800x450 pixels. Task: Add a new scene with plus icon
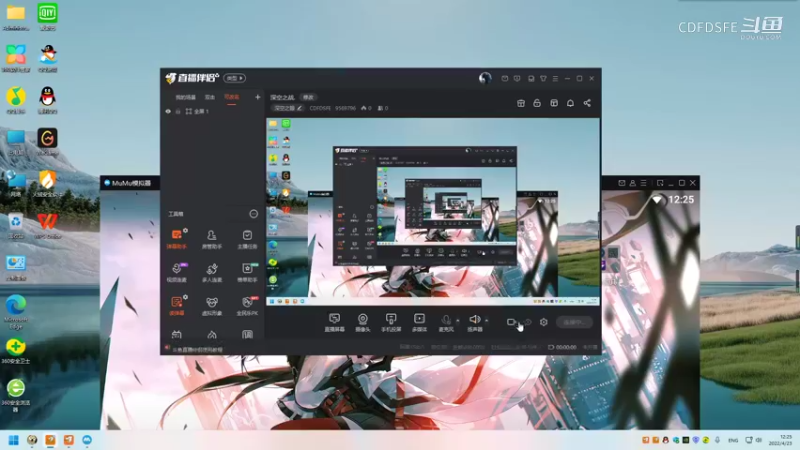[x=258, y=97]
